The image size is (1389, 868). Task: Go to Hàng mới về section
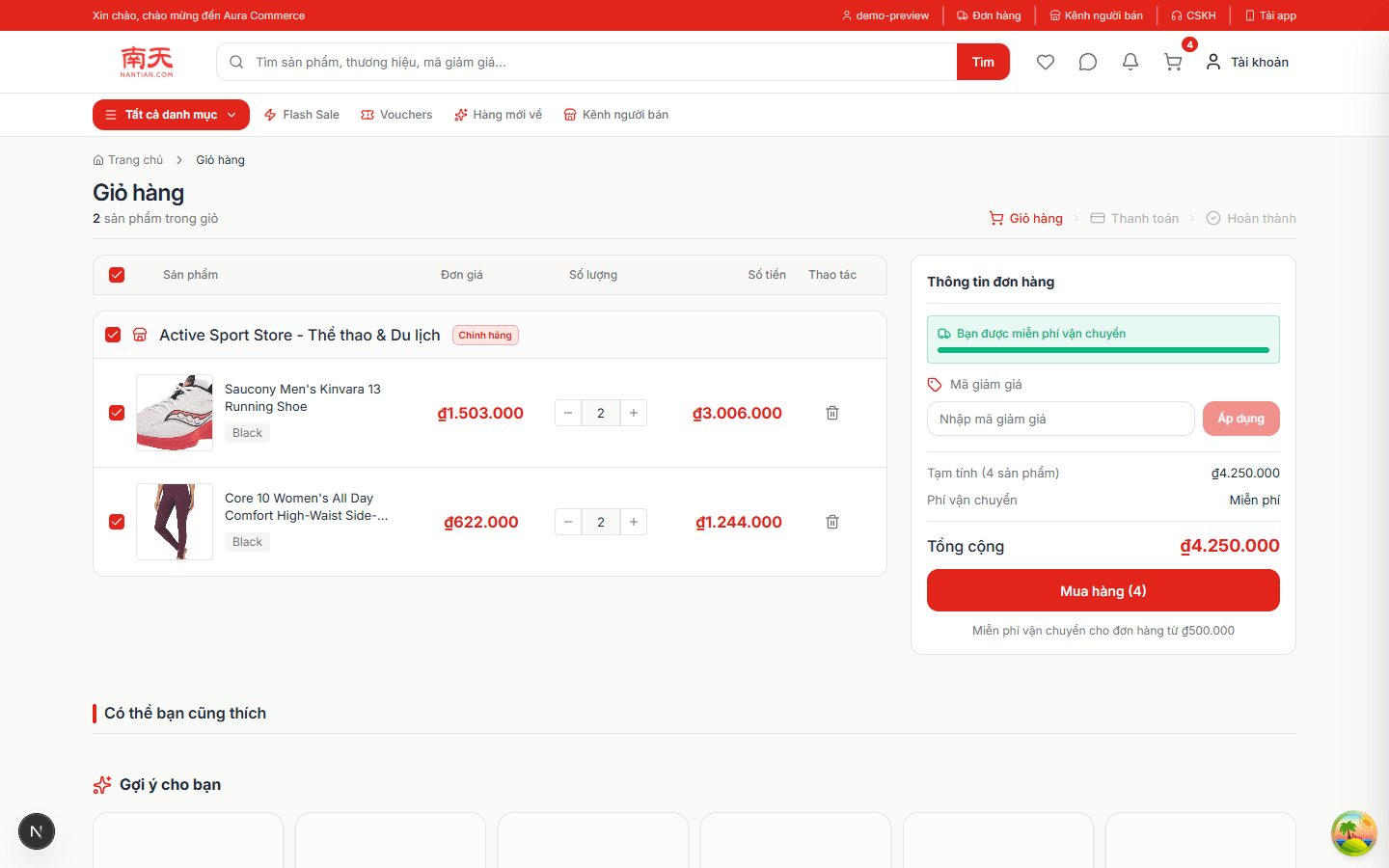[x=498, y=115]
